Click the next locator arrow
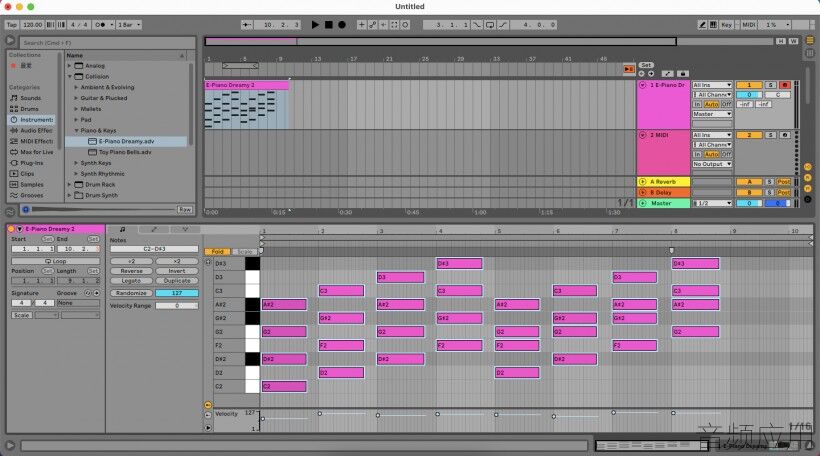 pos(651,74)
